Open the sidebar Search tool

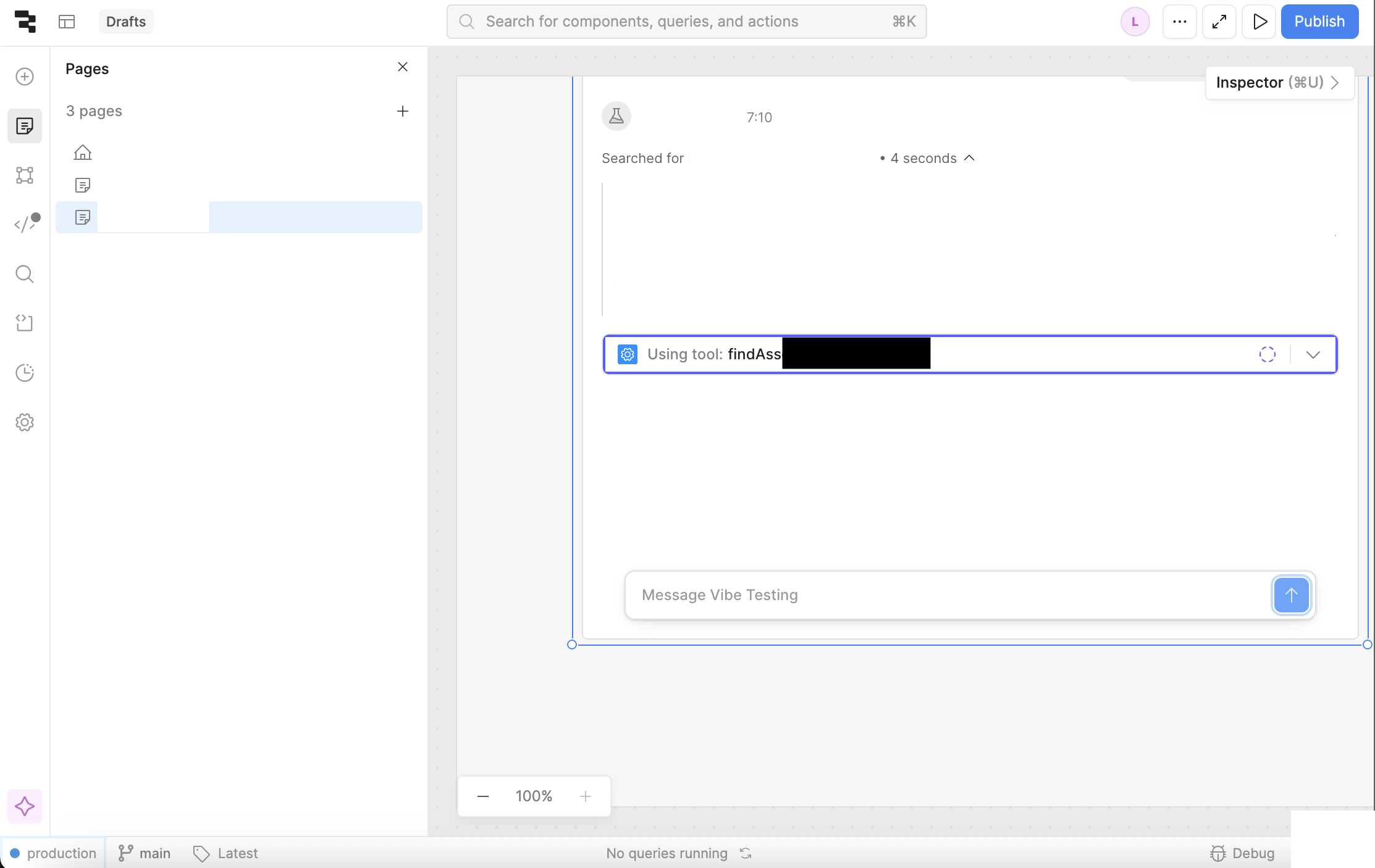pos(25,274)
